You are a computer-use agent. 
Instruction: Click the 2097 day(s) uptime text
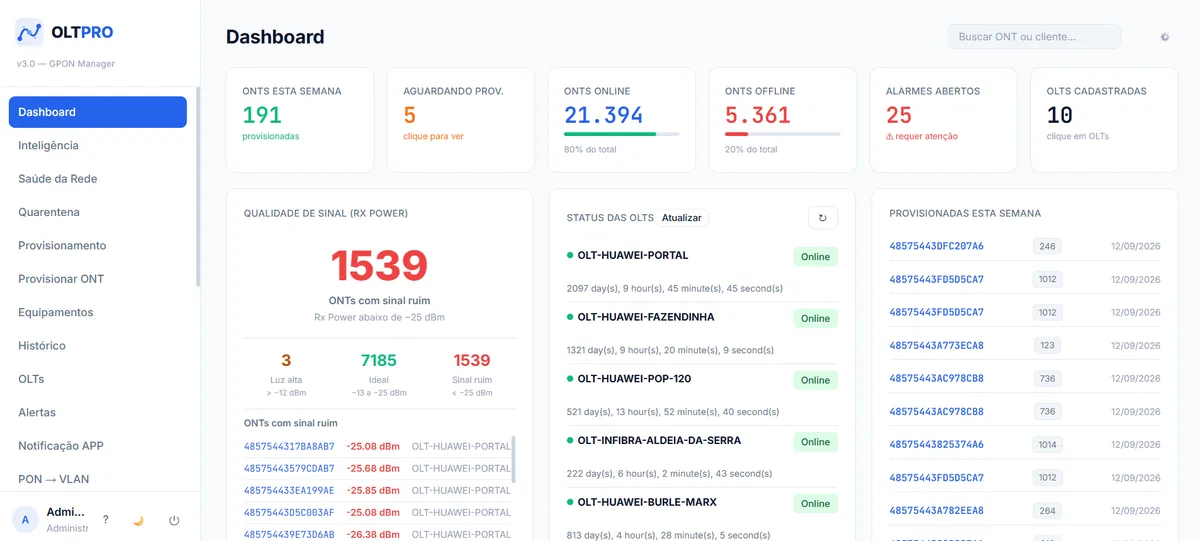coord(674,288)
